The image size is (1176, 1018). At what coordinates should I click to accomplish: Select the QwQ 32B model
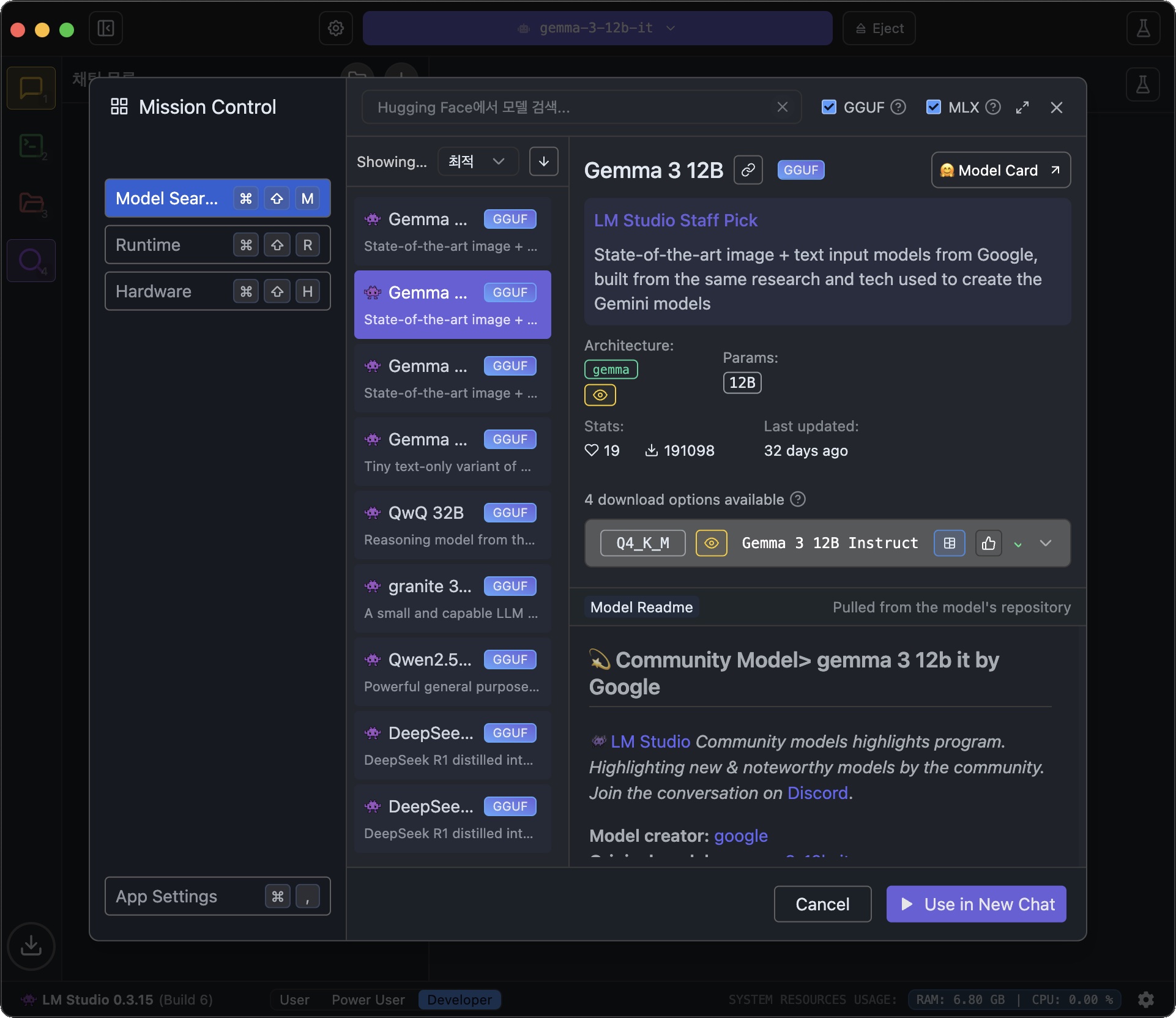[453, 525]
